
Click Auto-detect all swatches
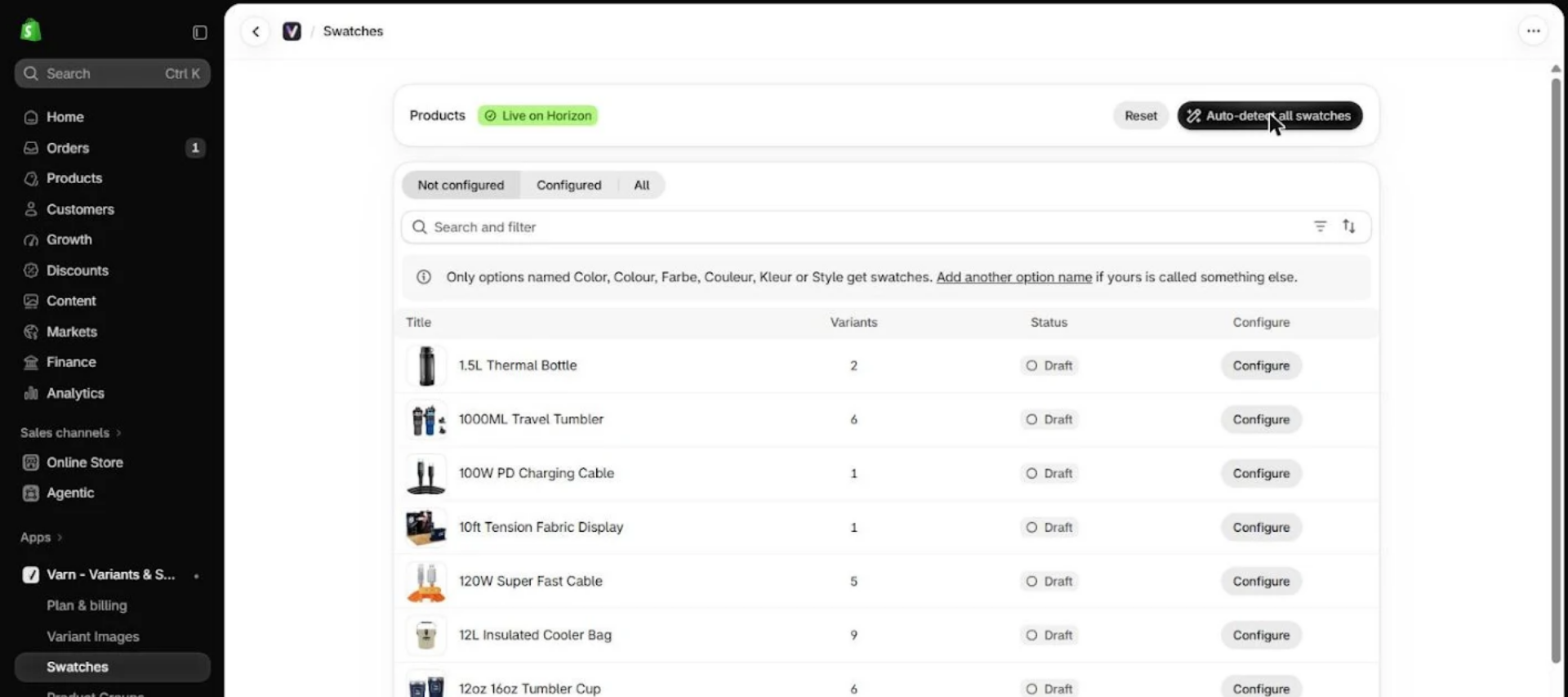1269,116
